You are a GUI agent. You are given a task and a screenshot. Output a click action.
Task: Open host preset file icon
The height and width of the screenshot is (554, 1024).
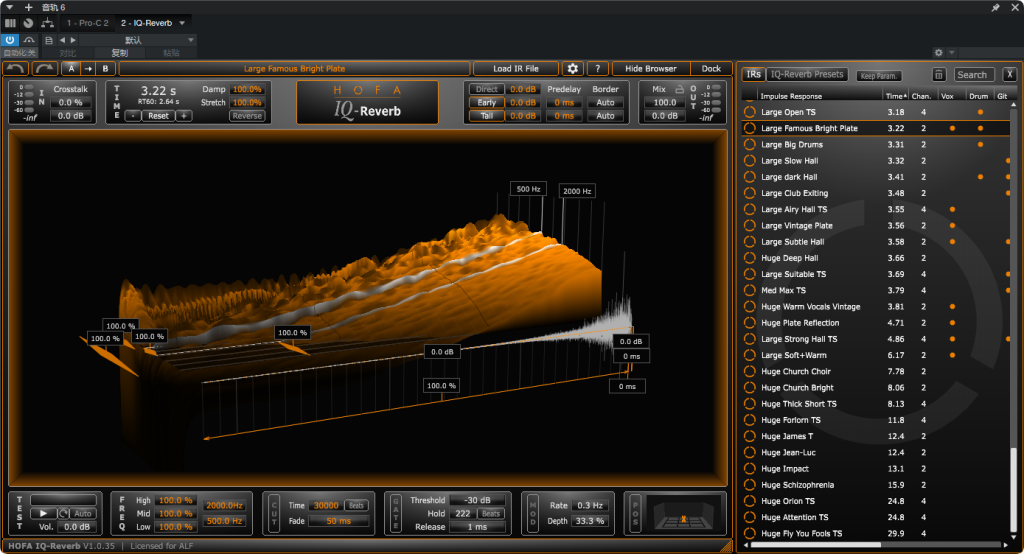tap(49, 41)
